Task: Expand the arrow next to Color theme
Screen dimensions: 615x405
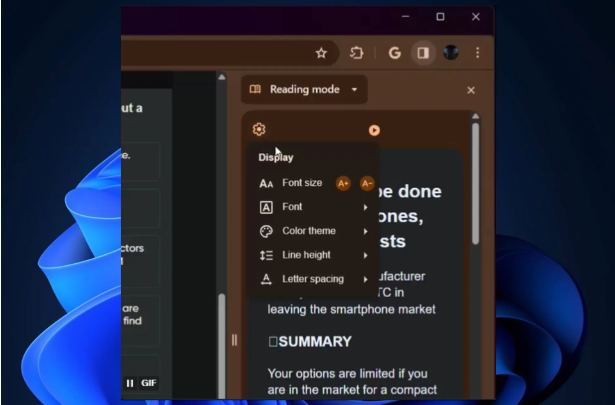Action: point(366,231)
